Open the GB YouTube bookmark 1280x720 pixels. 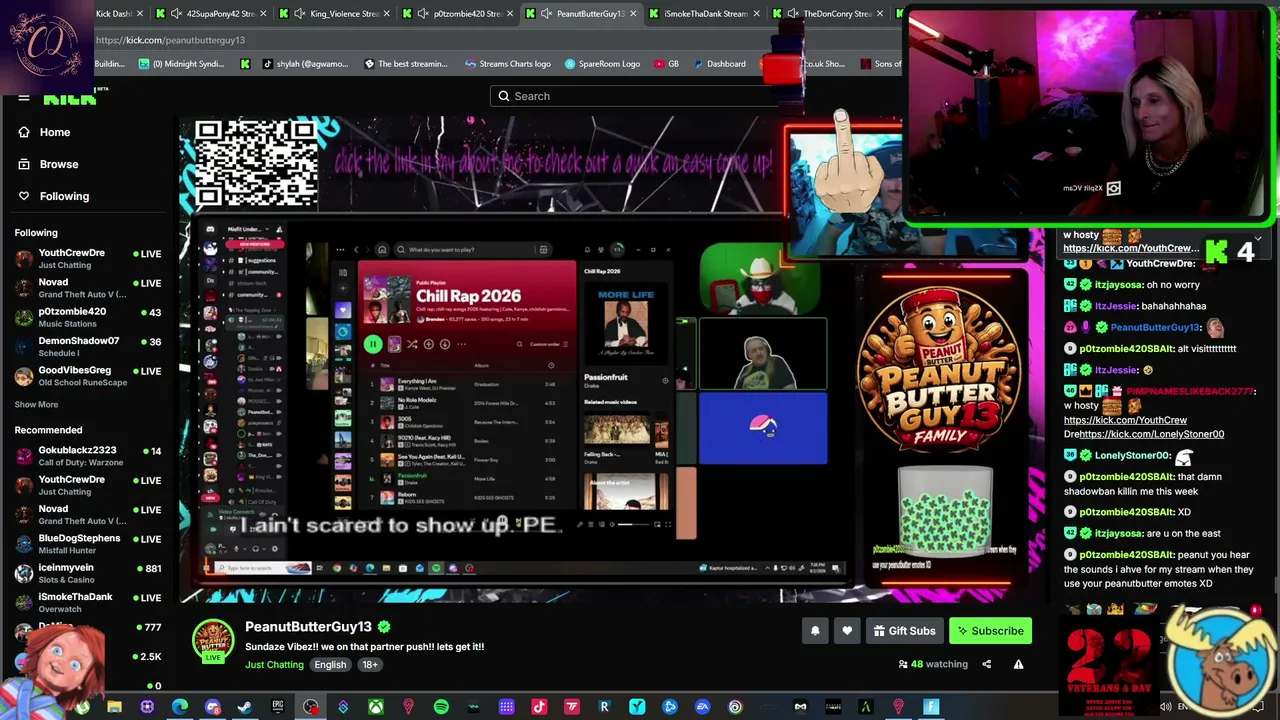(x=667, y=64)
